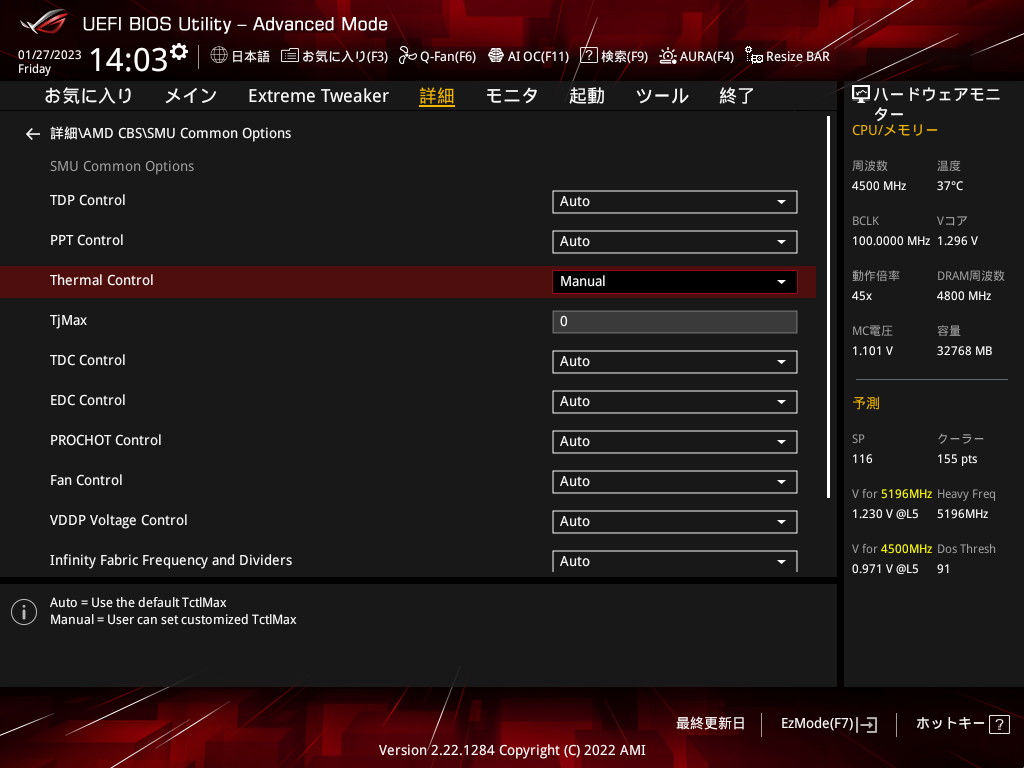Screen dimensions: 1024x768
Task: Click the globe language icon
Action: [219, 56]
